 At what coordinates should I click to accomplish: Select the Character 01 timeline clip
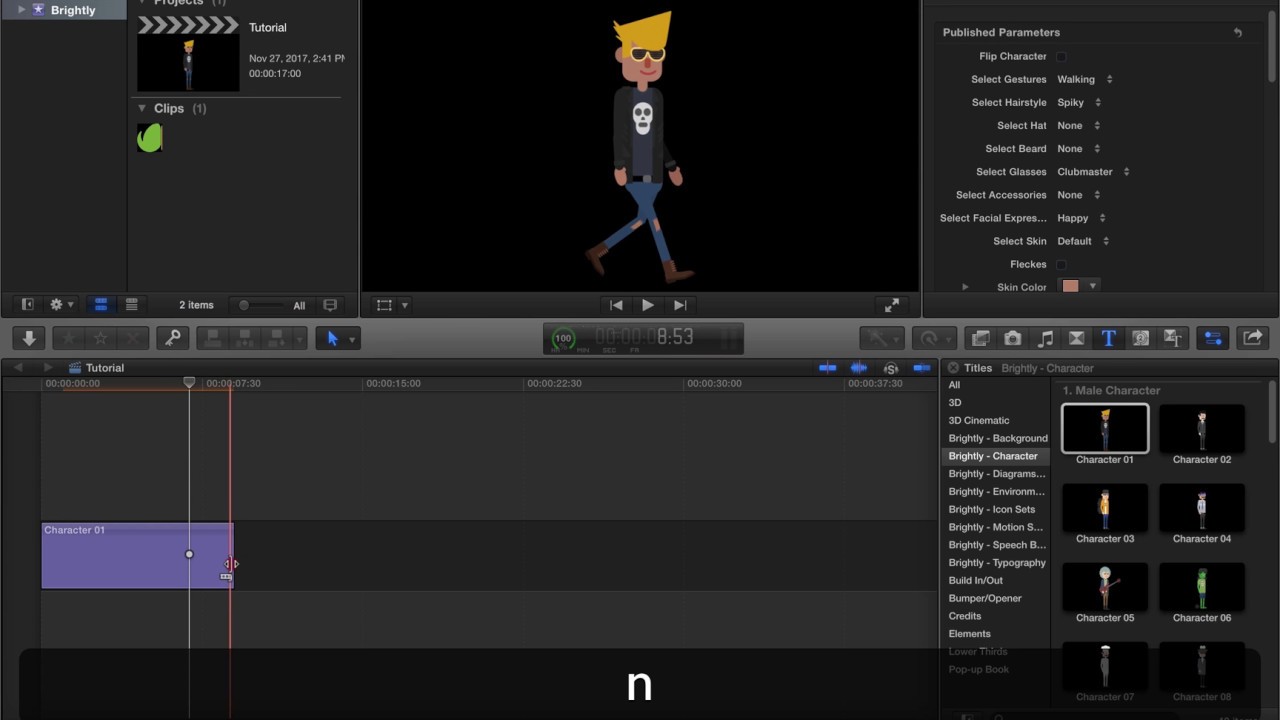pos(137,555)
